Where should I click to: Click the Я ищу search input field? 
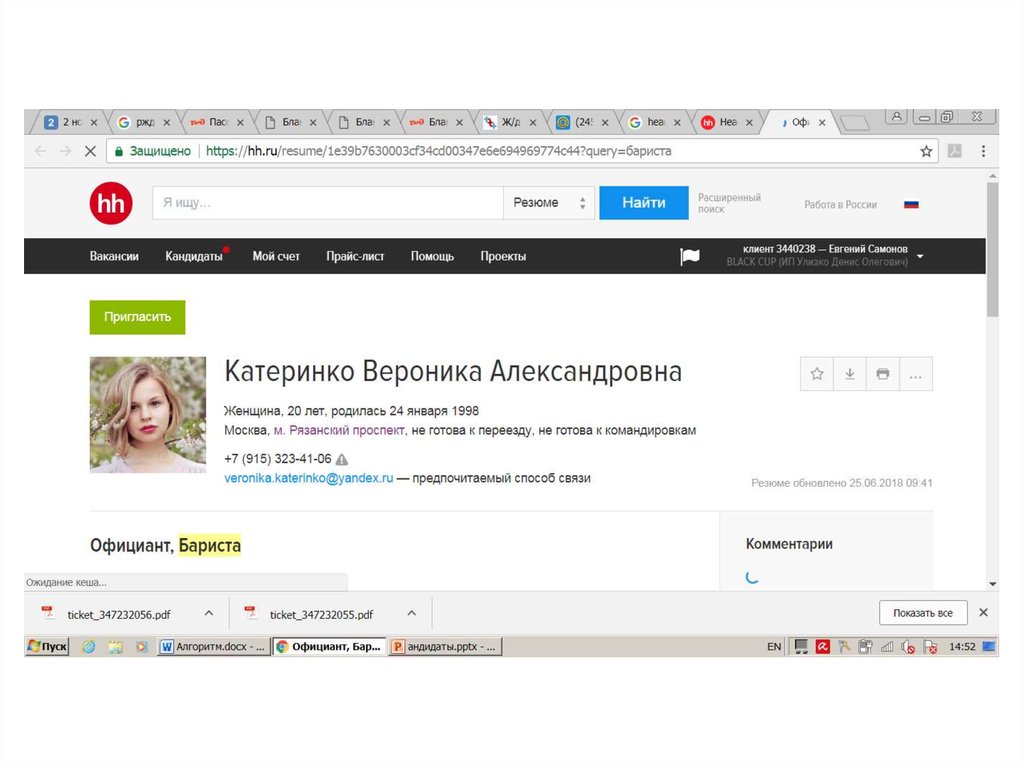click(327, 203)
